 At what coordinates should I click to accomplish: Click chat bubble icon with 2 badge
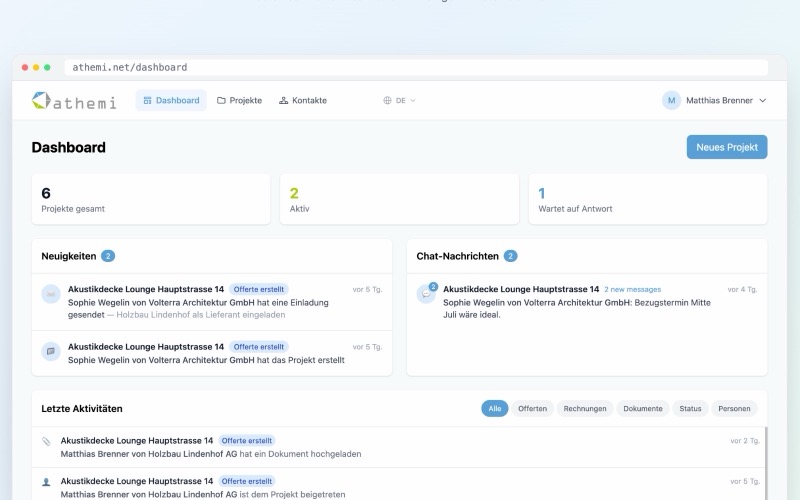pos(427,293)
